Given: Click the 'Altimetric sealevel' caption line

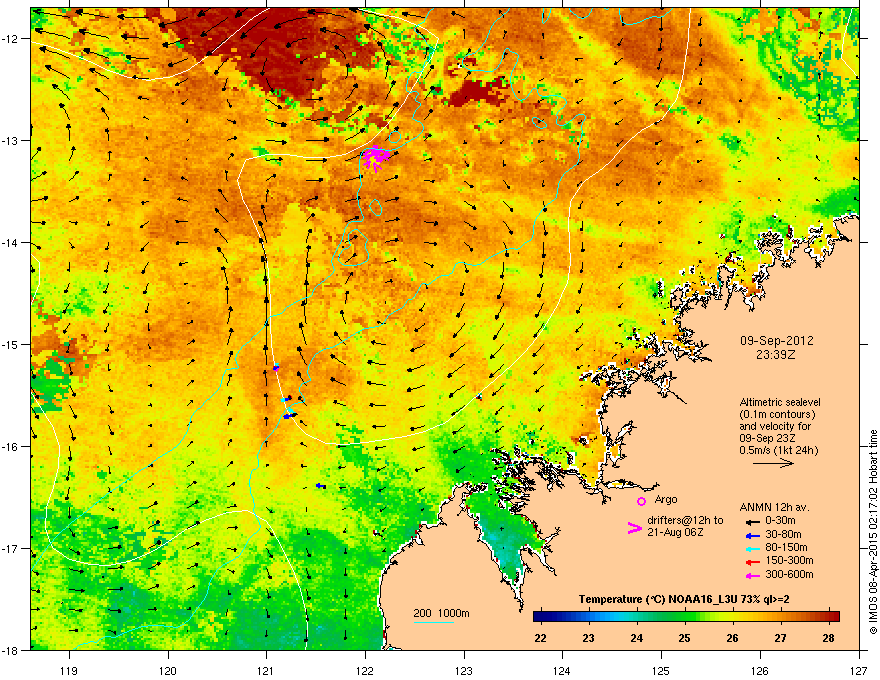Looking at the screenshot, I should coord(780,402).
